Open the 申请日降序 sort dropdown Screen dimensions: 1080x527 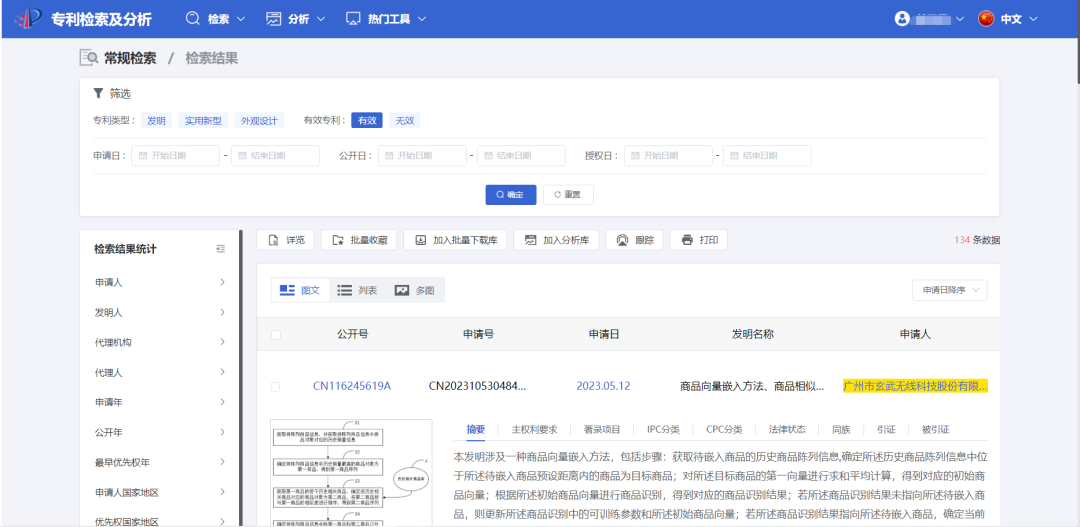950,290
